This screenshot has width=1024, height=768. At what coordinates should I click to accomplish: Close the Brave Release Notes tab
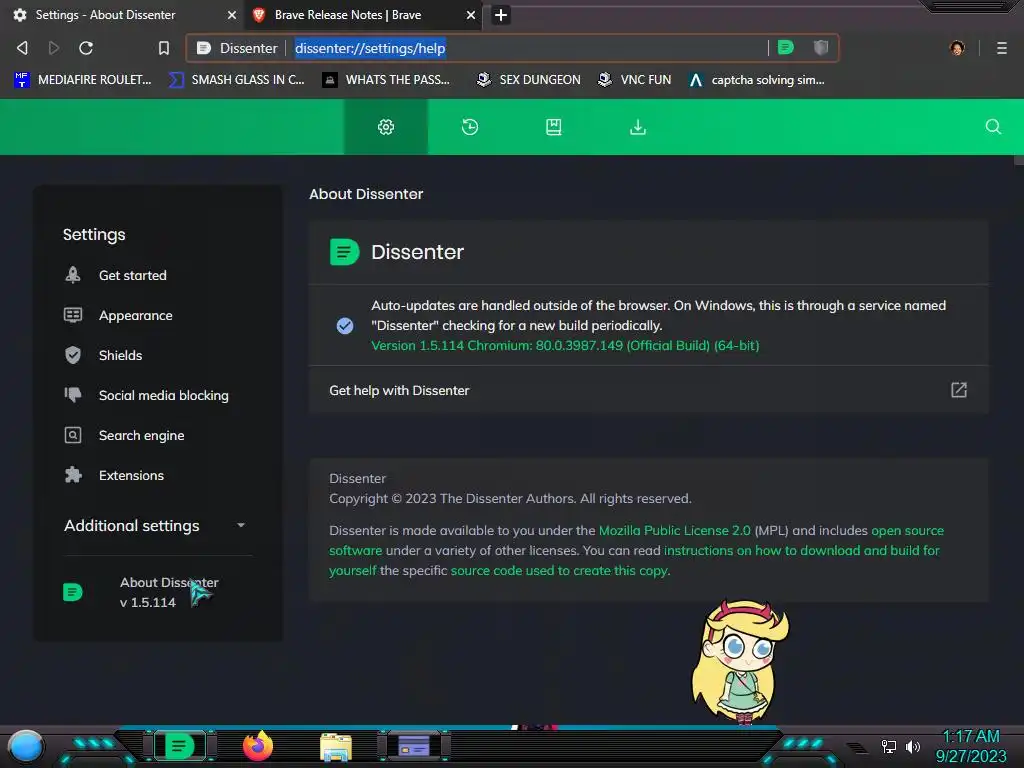pyautogui.click(x=470, y=14)
